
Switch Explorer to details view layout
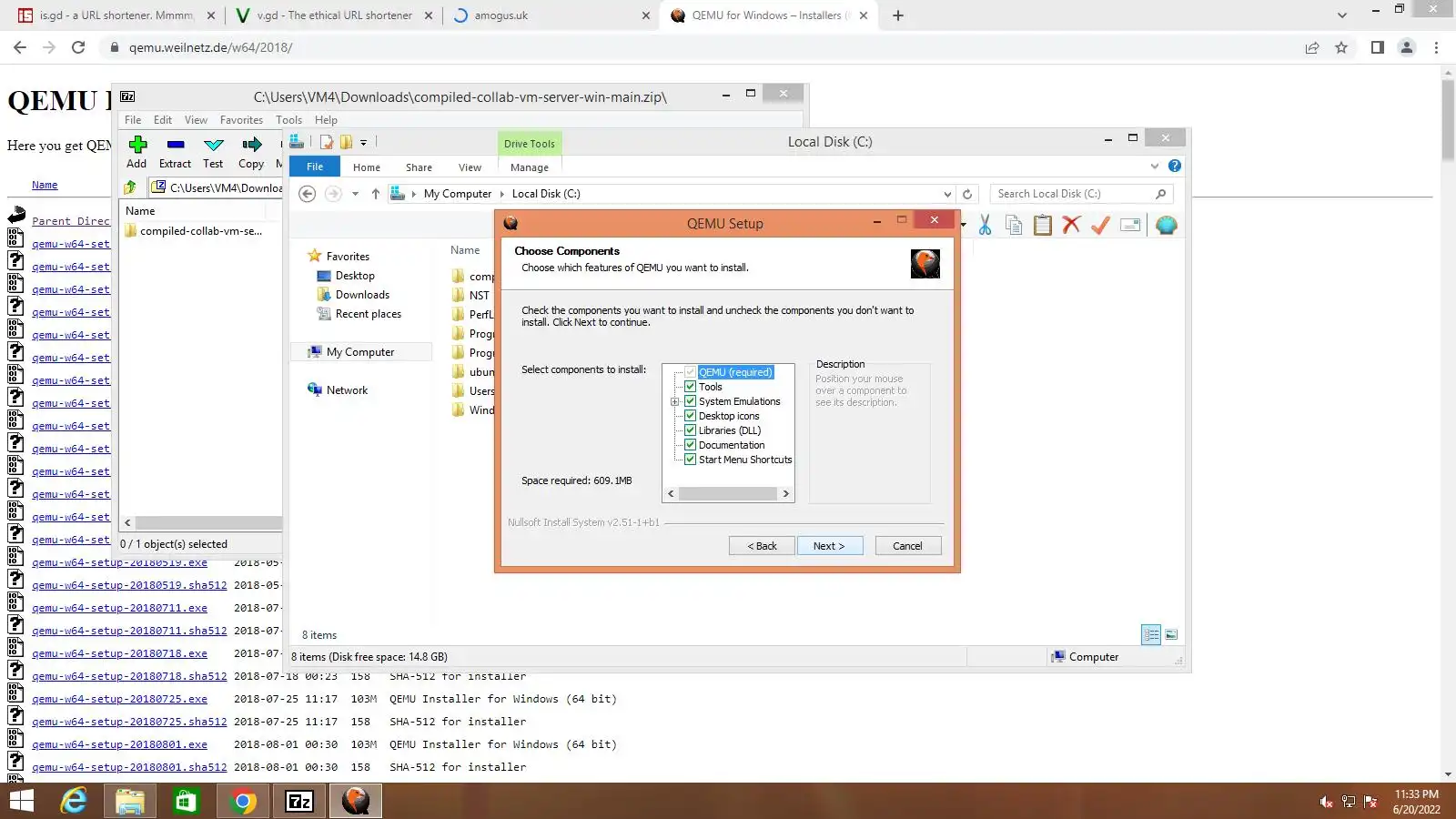(x=1151, y=635)
